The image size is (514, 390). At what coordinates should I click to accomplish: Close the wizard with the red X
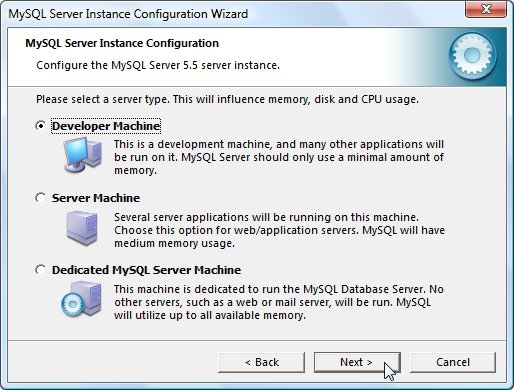click(486, 9)
